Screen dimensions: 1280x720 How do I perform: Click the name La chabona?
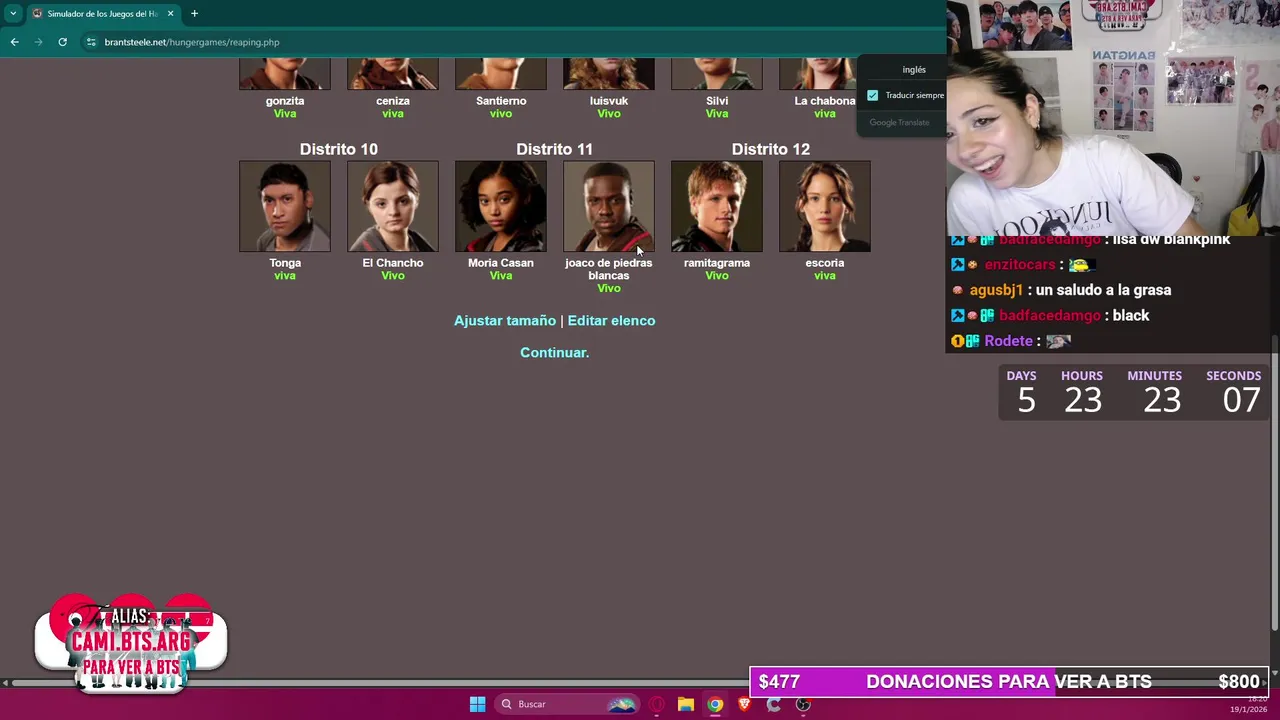click(825, 101)
